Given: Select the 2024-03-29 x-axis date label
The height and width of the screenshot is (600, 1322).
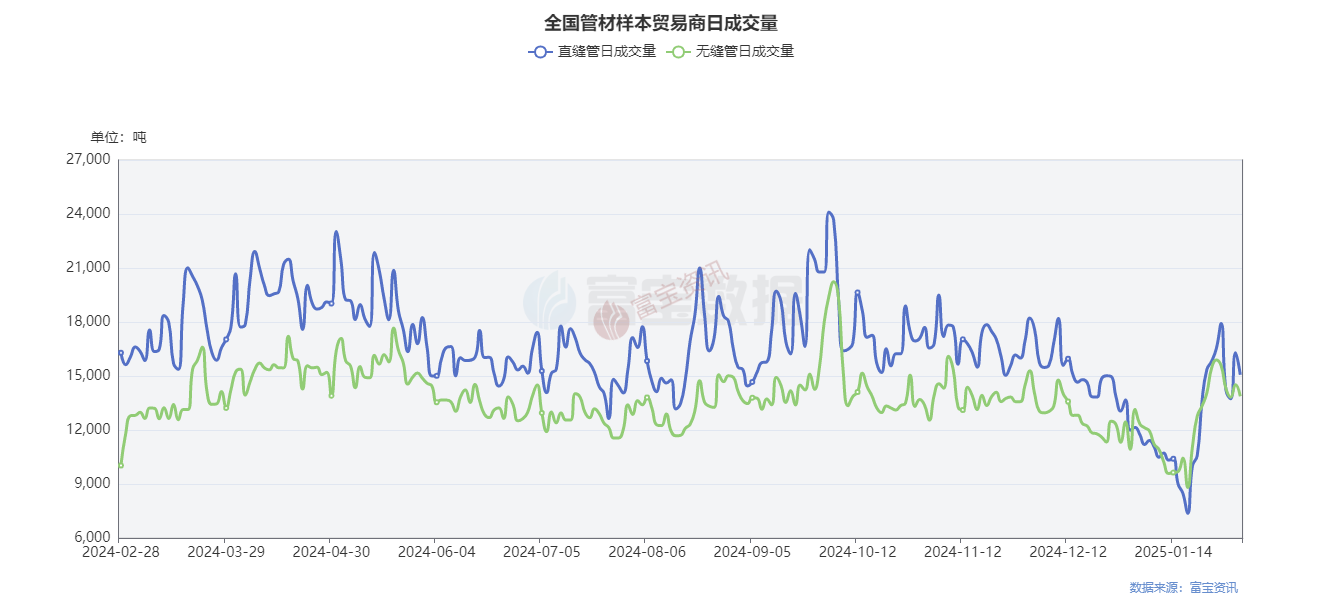Looking at the screenshot, I should (x=224, y=551).
